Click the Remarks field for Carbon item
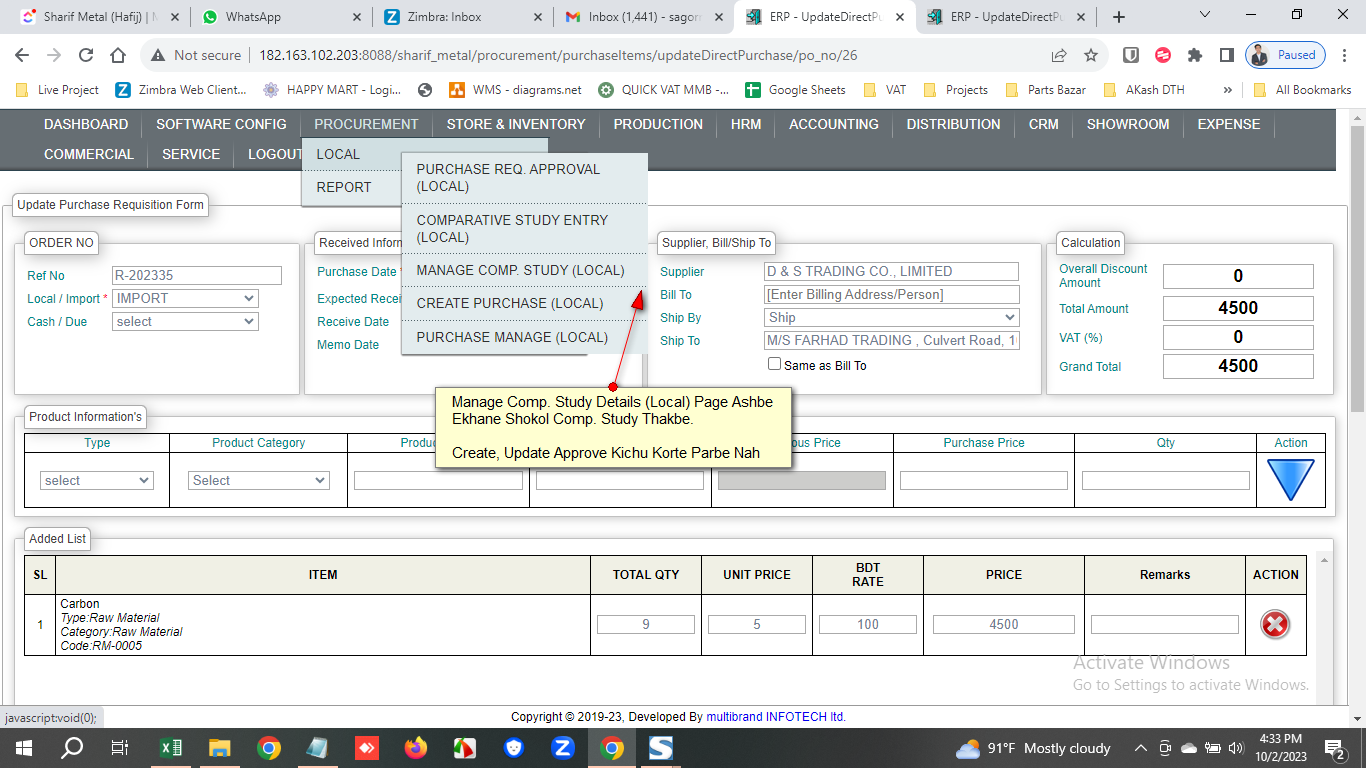The image size is (1366, 768). click(x=1164, y=624)
